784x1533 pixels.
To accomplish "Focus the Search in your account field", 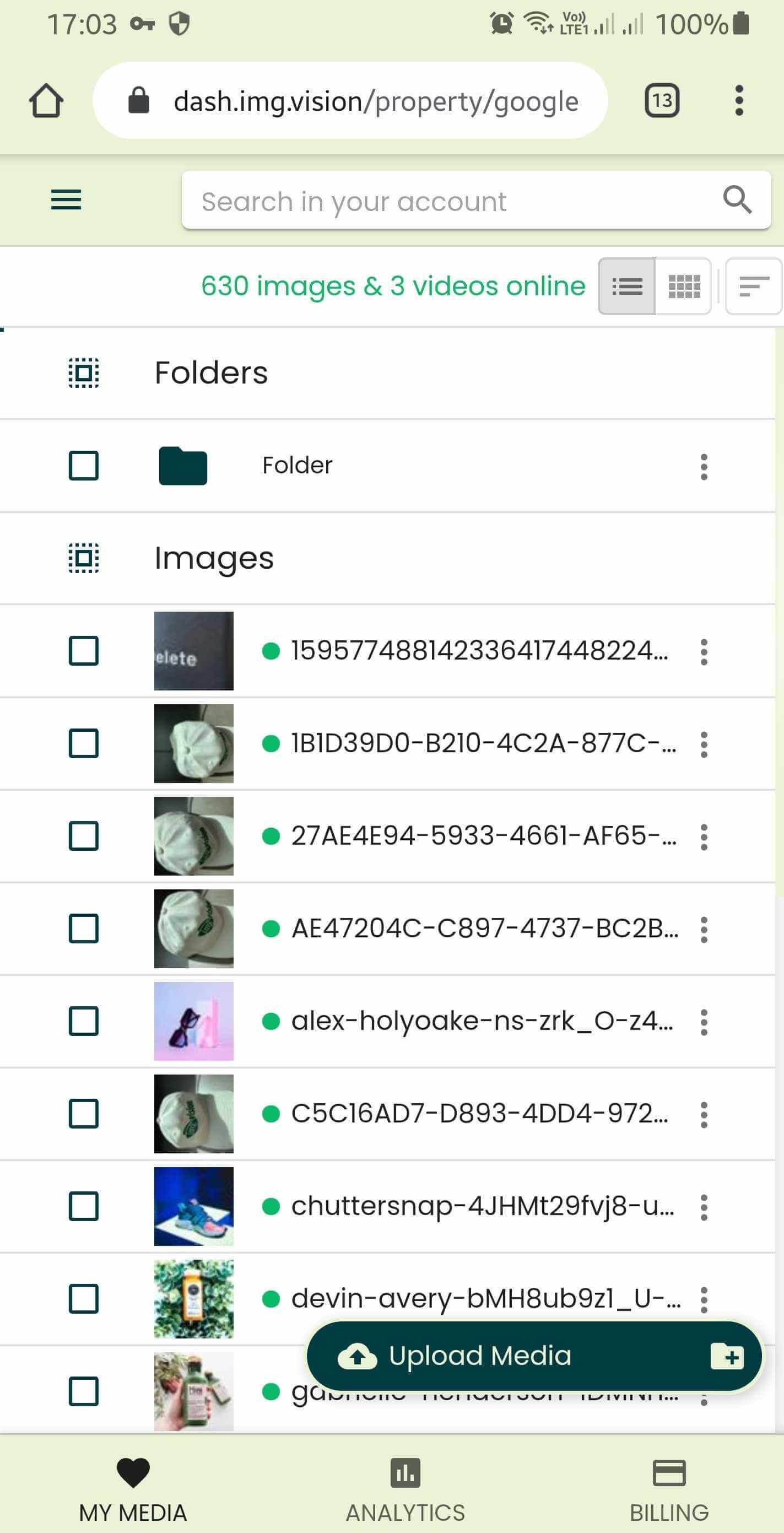I will pos(452,201).
